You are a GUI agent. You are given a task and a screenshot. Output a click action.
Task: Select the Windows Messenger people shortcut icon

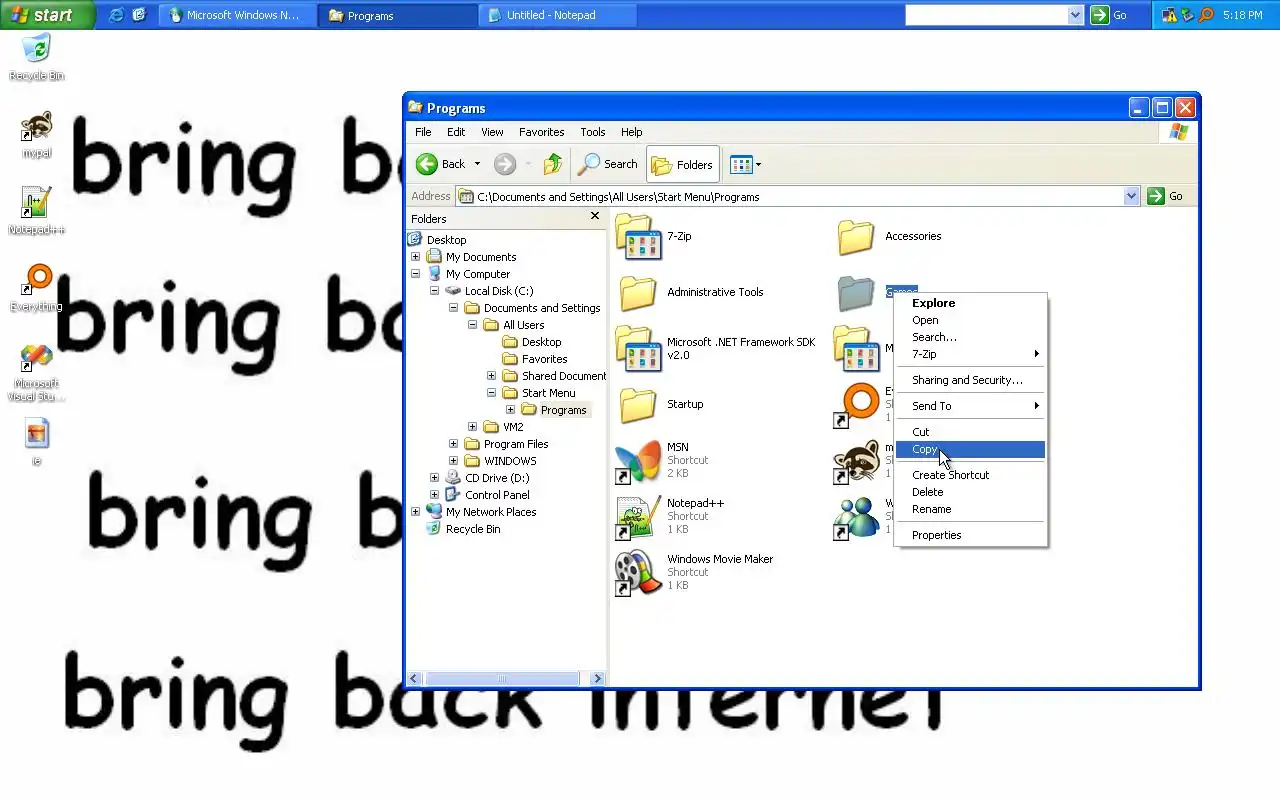(857, 517)
